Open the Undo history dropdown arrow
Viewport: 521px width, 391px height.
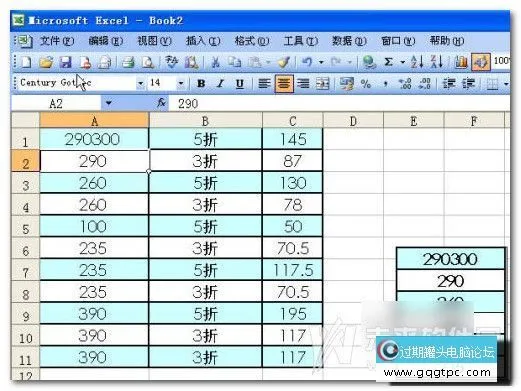click(321, 62)
